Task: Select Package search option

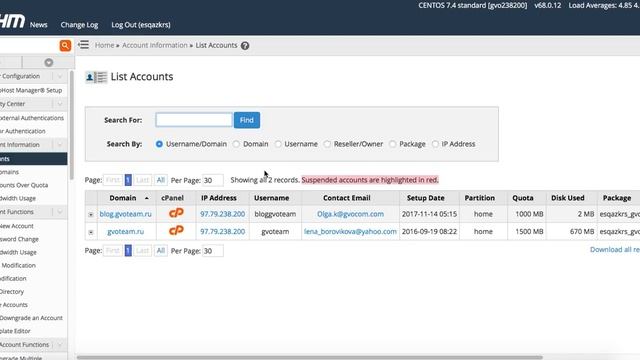Action: tap(393, 144)
